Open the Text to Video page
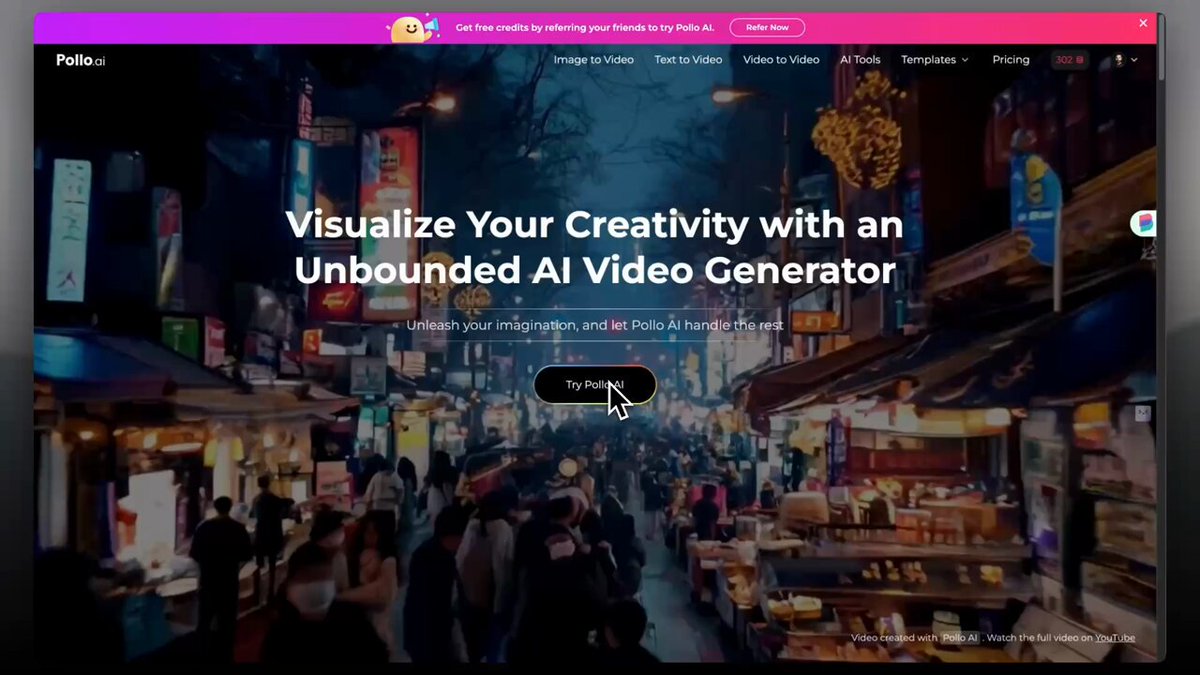The image size is (1200, 675). pyautogui.click(x=688, y=60)
